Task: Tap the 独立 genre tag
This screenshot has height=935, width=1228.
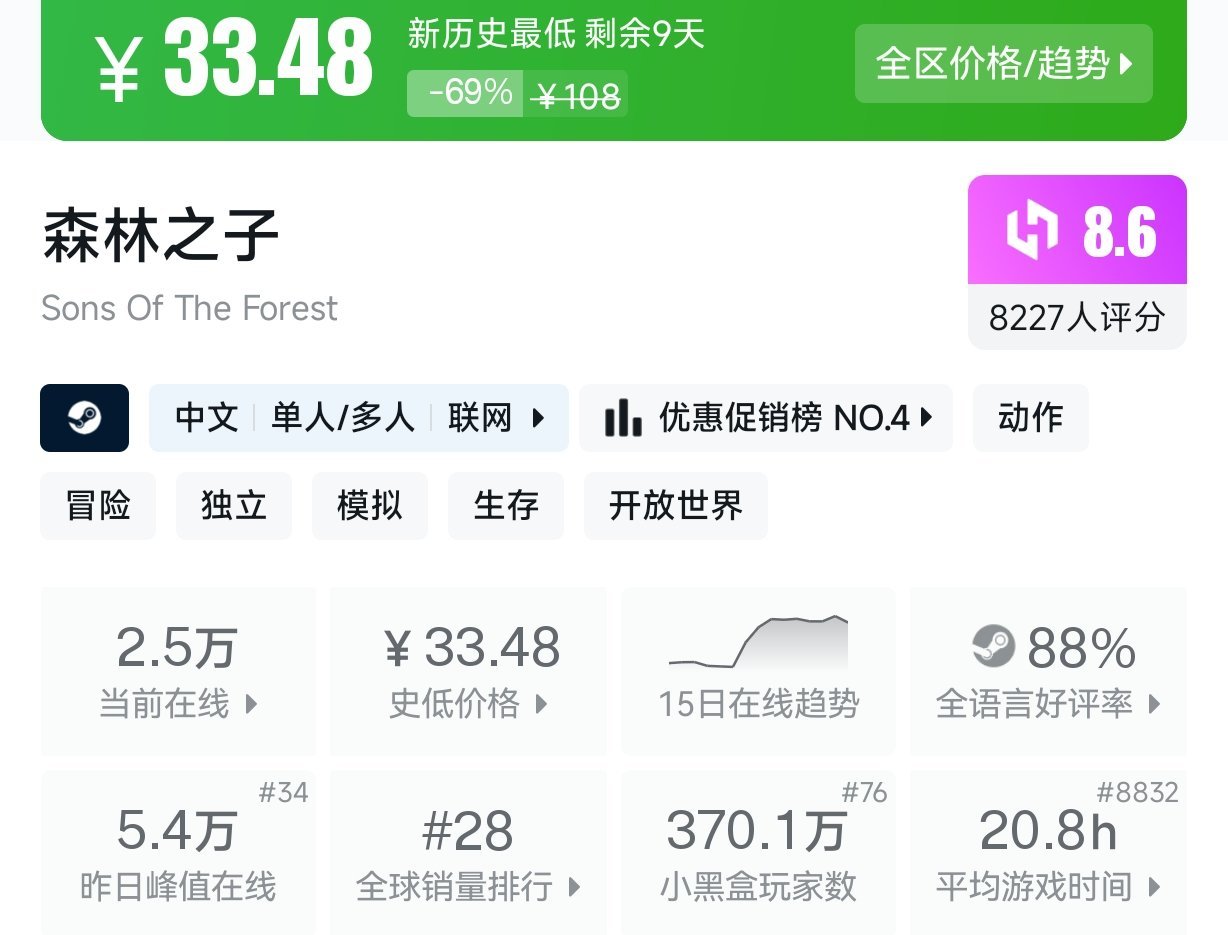Action: pyautogui.click(x=234, y=506)
